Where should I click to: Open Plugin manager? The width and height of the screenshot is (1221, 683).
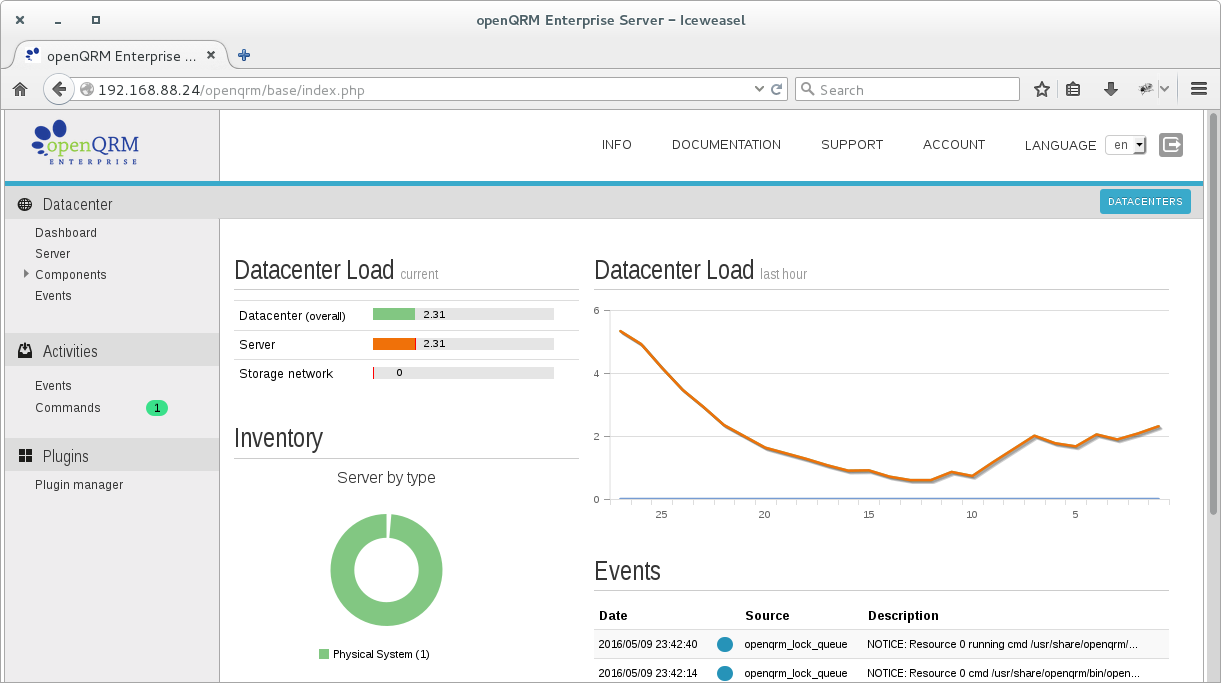point(79,485)
